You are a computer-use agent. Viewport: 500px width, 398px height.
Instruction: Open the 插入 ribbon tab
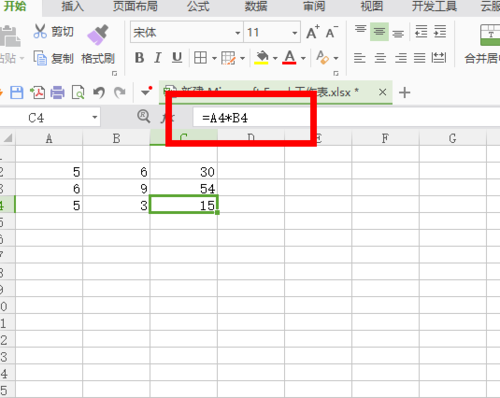[x=73, y=7]
